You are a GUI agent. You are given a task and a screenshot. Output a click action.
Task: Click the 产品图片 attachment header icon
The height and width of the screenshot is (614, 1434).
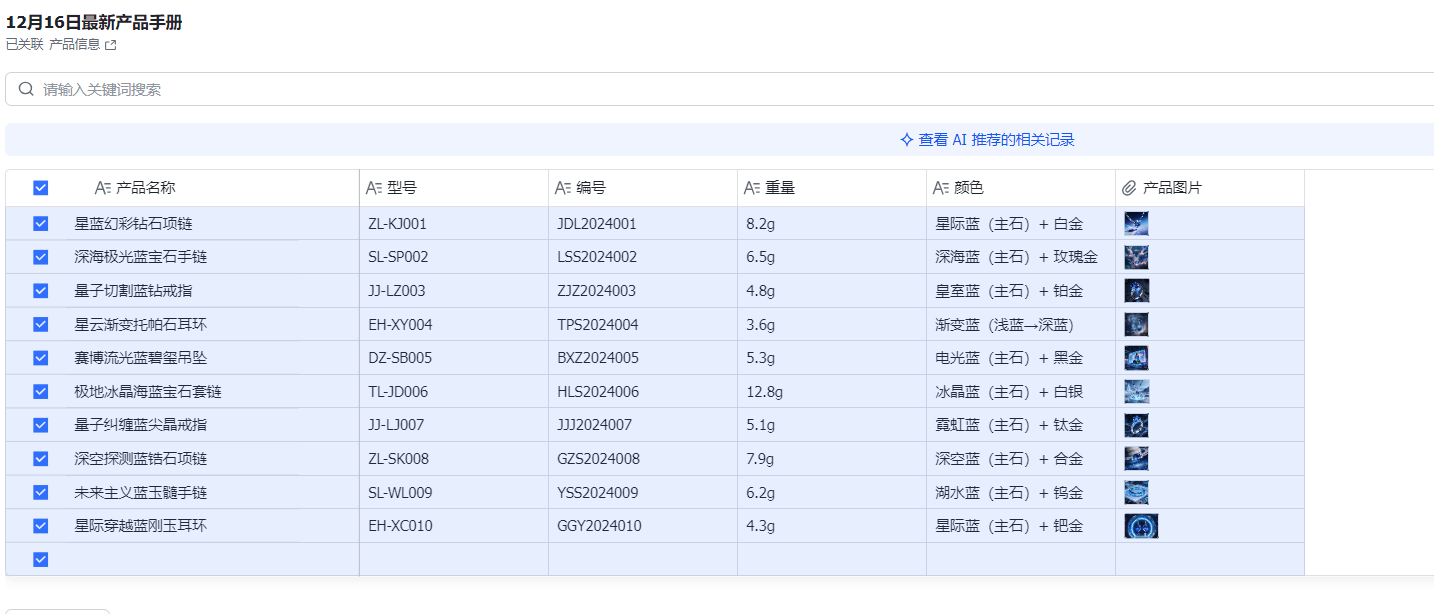pos(1129,188)
